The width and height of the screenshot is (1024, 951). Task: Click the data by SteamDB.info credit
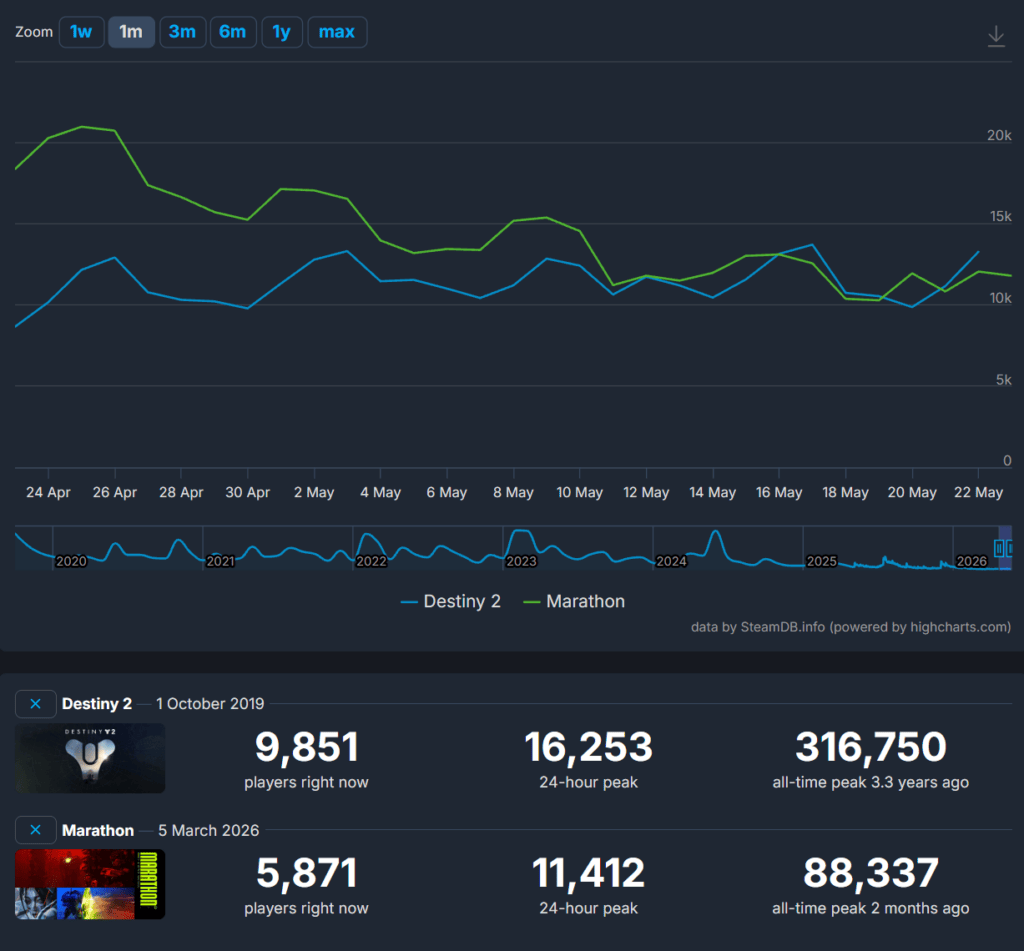[851, 627]
